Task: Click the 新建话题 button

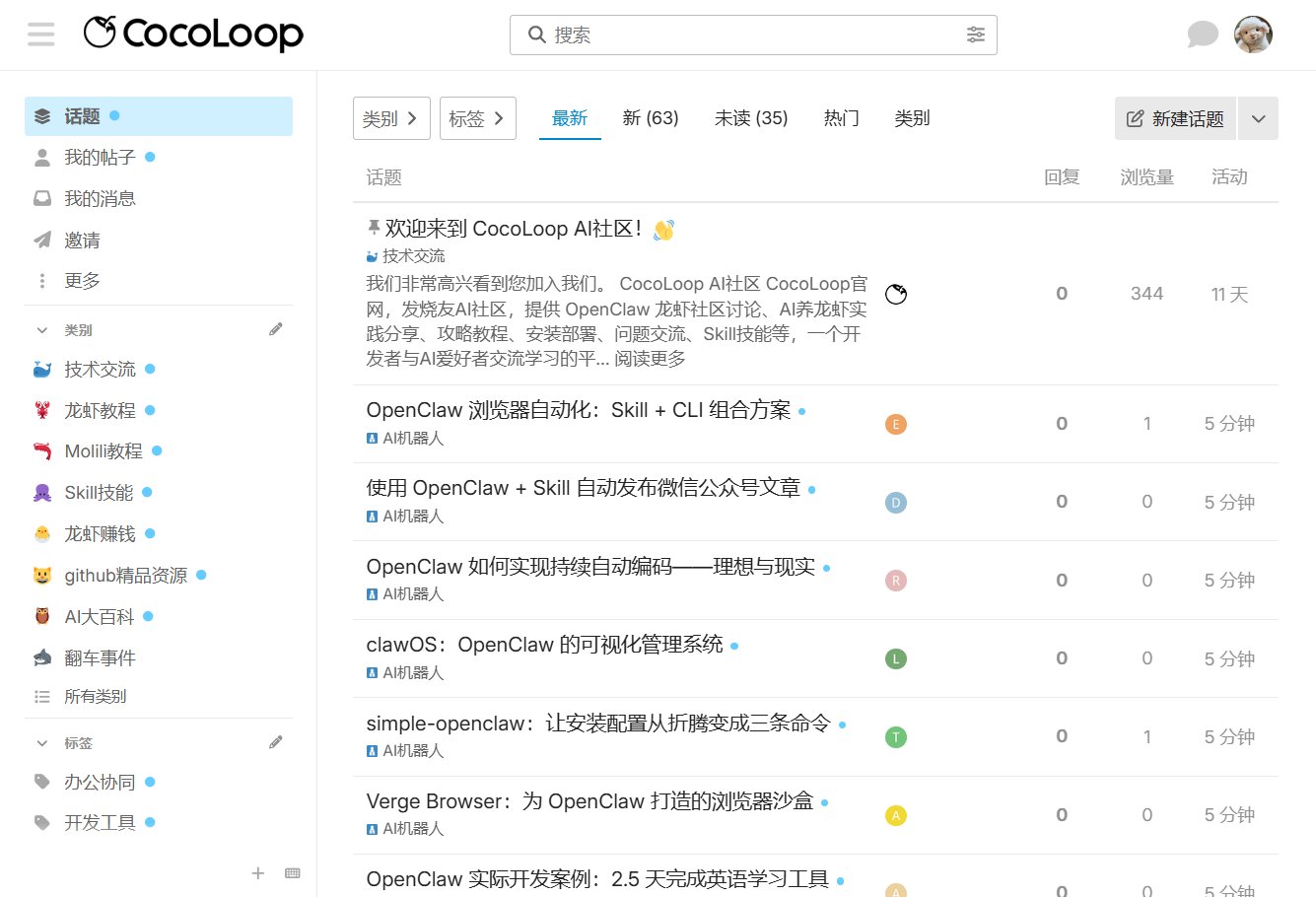Action: pyautogui.click(x=1174, y=117)
